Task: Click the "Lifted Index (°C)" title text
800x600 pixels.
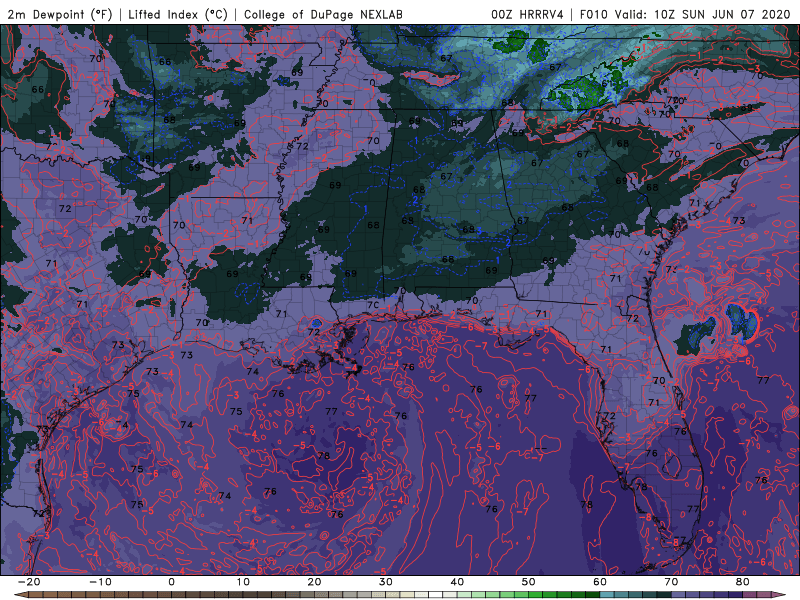Action: point(178,14)
